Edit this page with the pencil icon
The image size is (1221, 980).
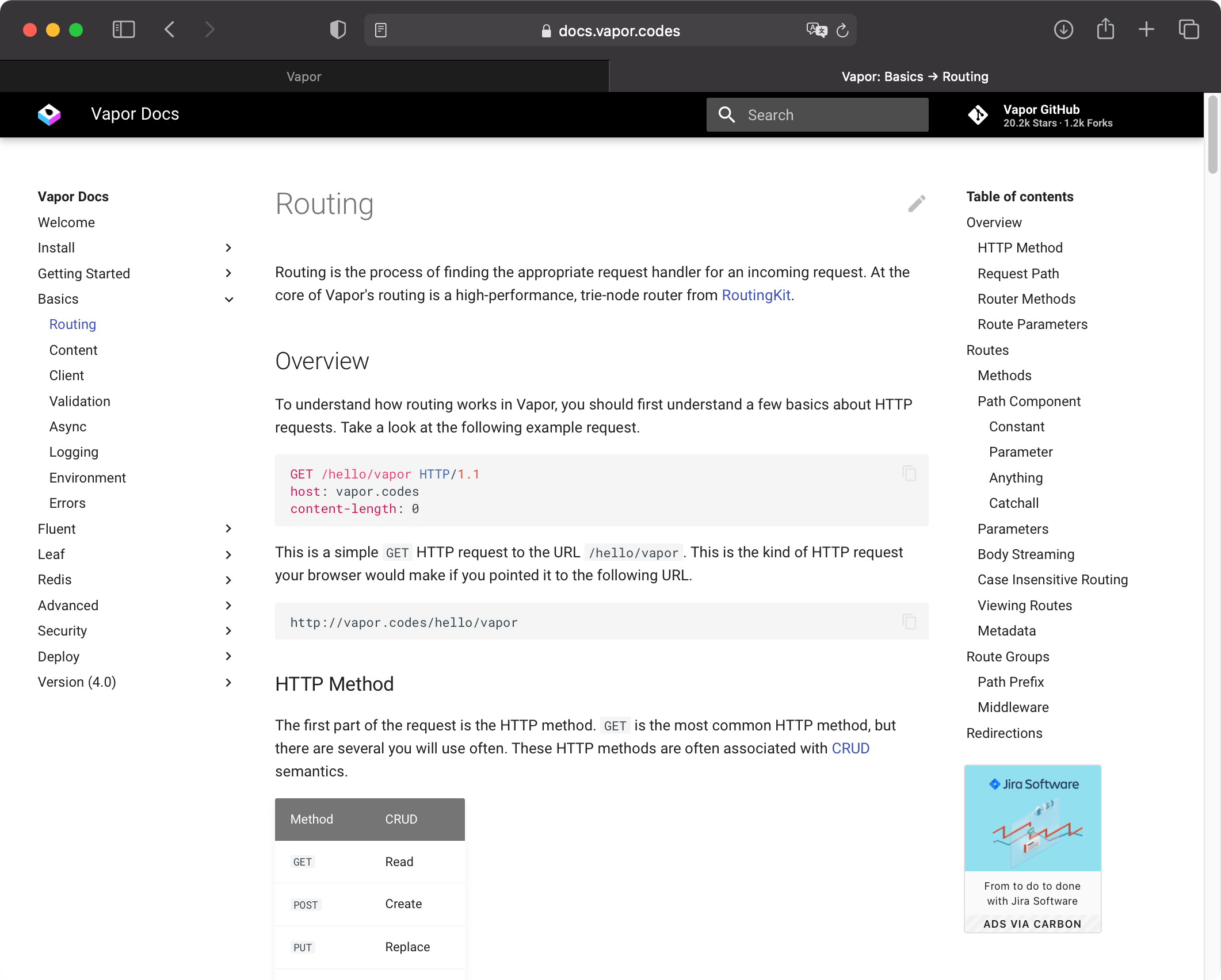click(917, 204)
